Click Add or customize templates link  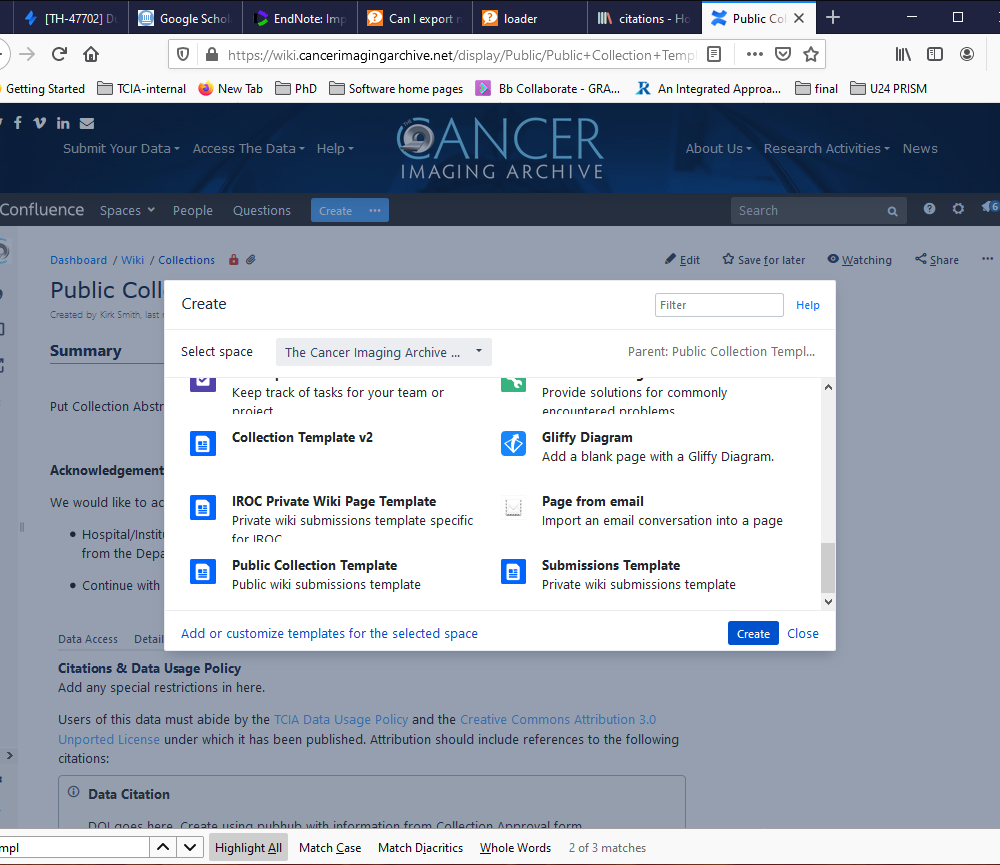[329, 633]
